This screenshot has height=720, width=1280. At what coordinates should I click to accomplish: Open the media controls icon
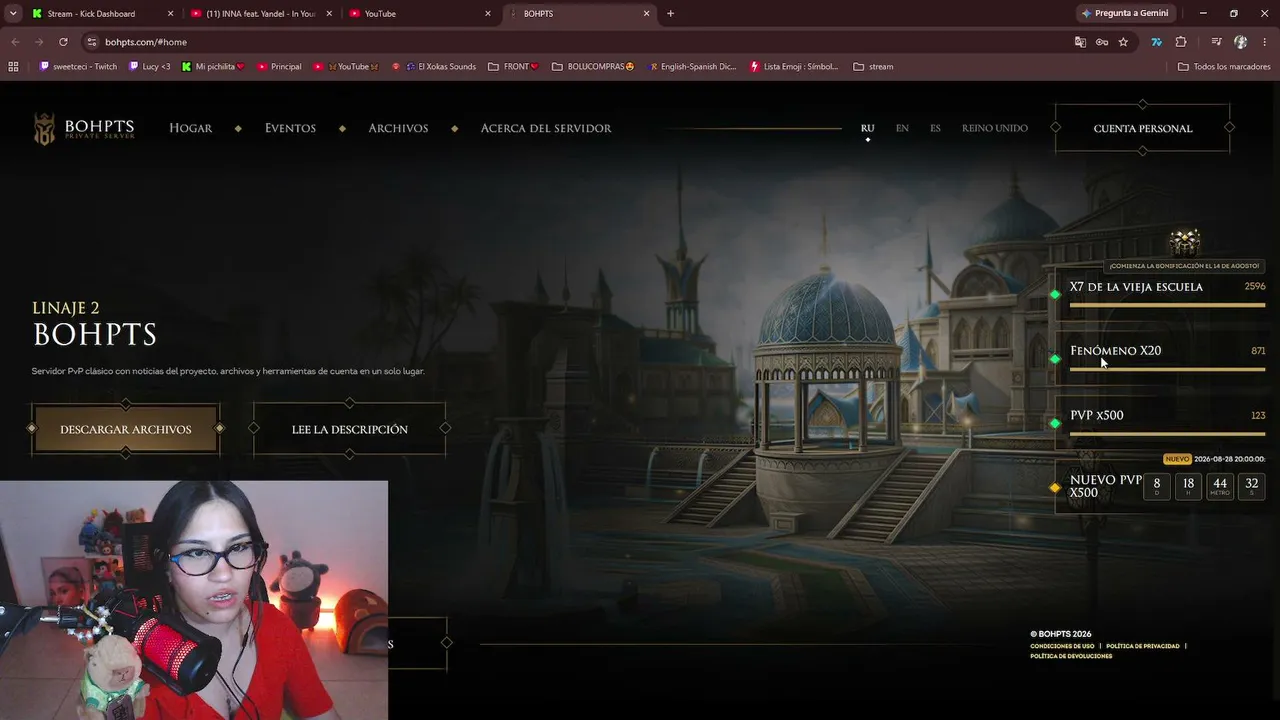click(1216, 42)
